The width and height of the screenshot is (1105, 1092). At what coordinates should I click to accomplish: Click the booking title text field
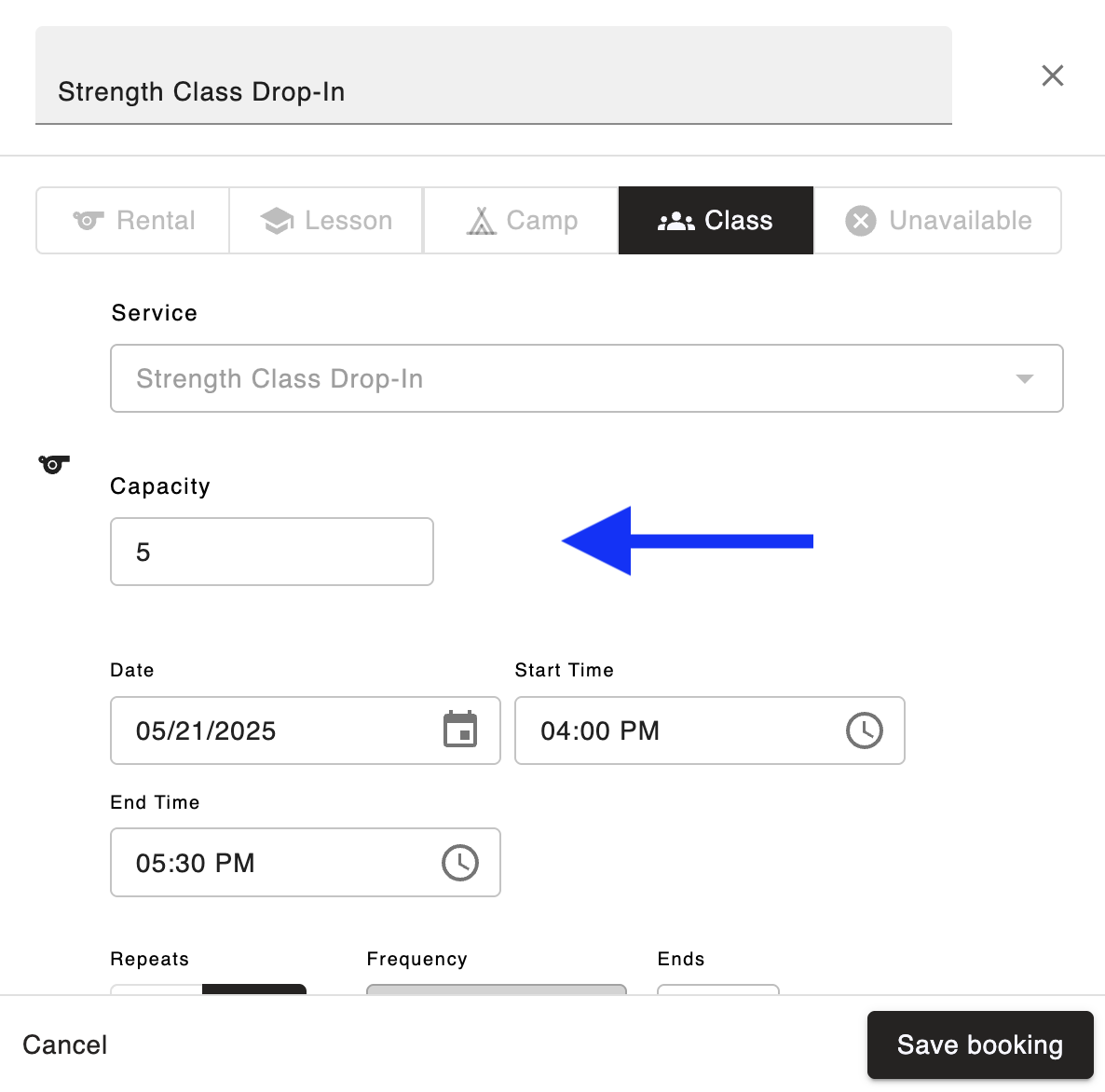(494, 91)
